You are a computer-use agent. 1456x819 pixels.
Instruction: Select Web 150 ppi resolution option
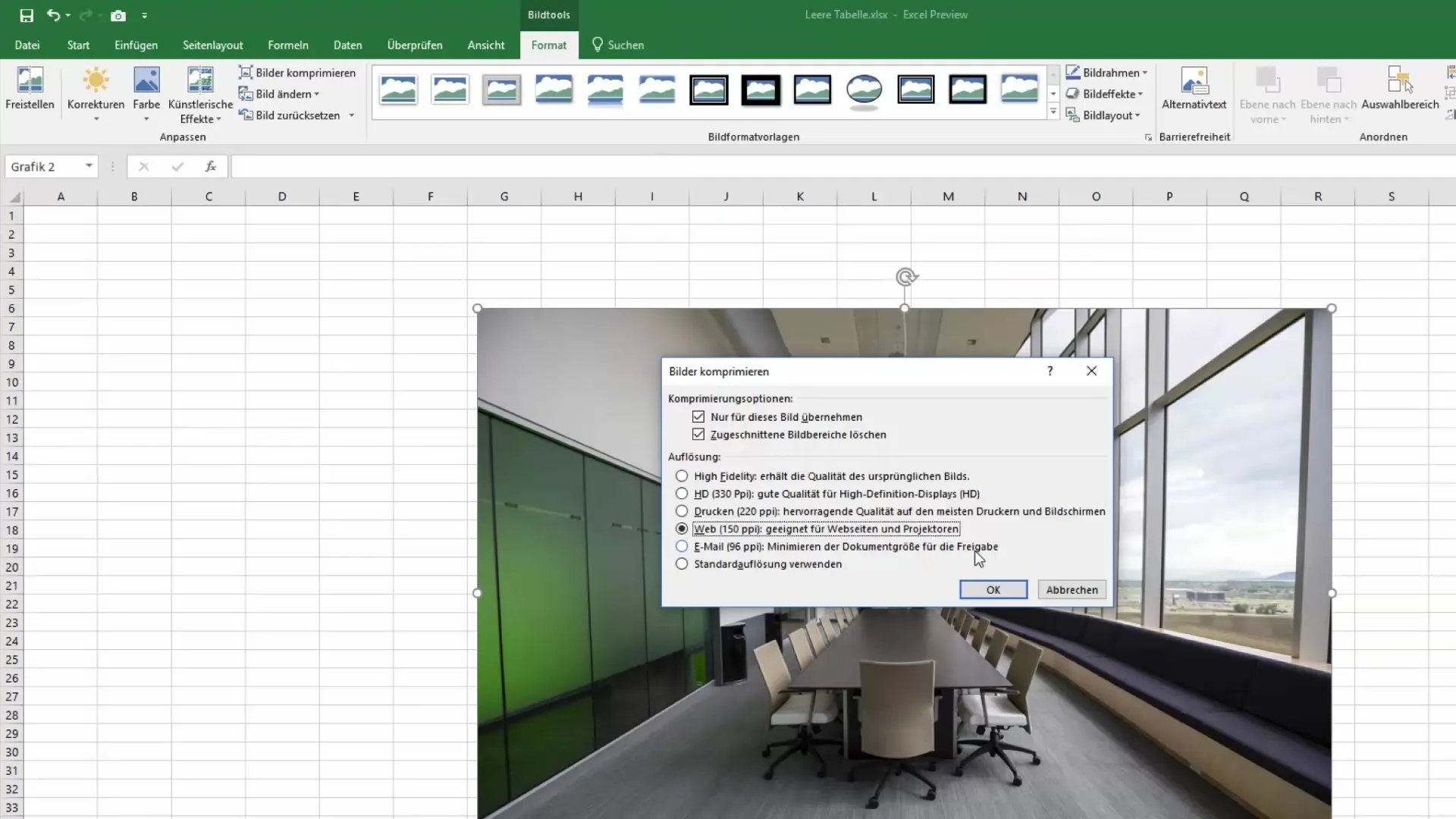[x=681, y=528]
